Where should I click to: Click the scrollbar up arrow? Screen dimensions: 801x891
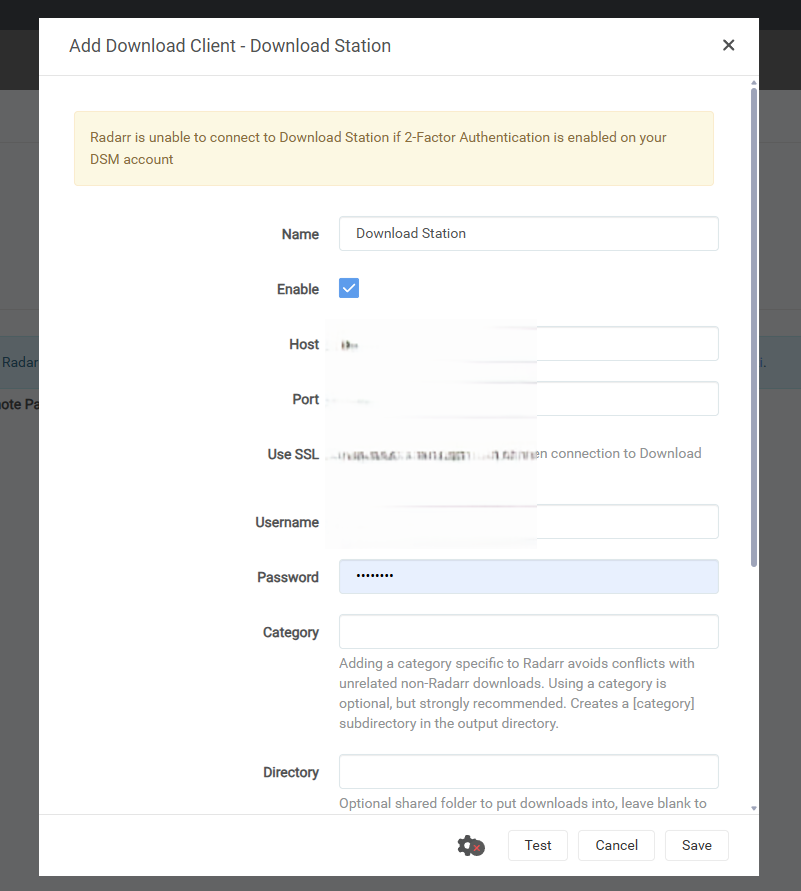pyautogui.click(x=754, y=83)
